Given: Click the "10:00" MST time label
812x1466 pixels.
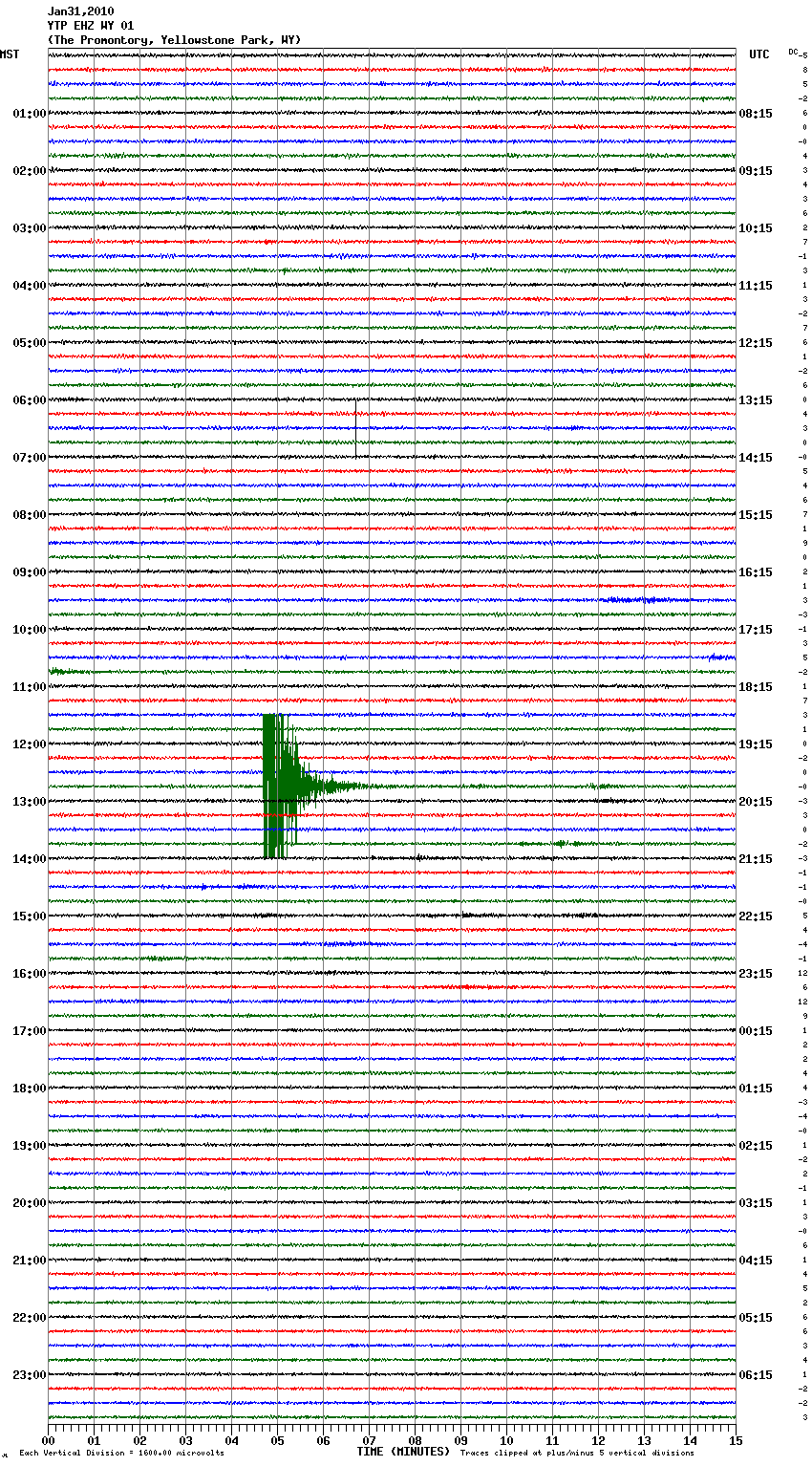Looking at the screenshot, I should click(30, 630).
